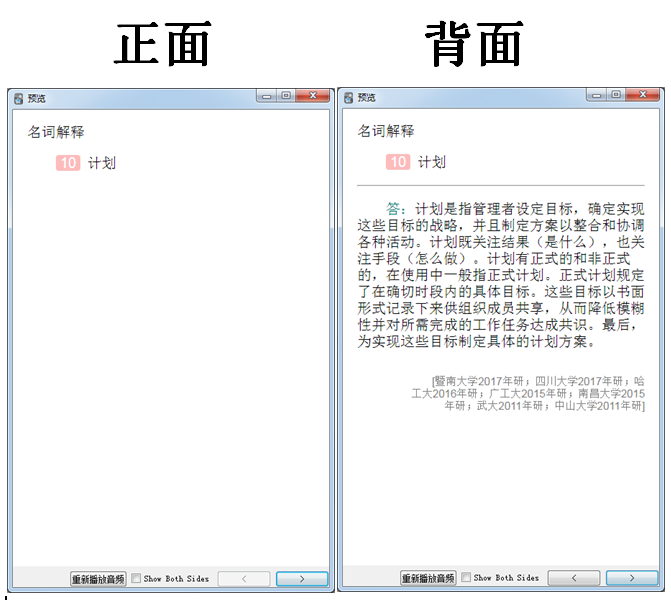Click the green 答: label in the answer
The width and height of the screenshot is (671, 600).
[x=396, y=209]
